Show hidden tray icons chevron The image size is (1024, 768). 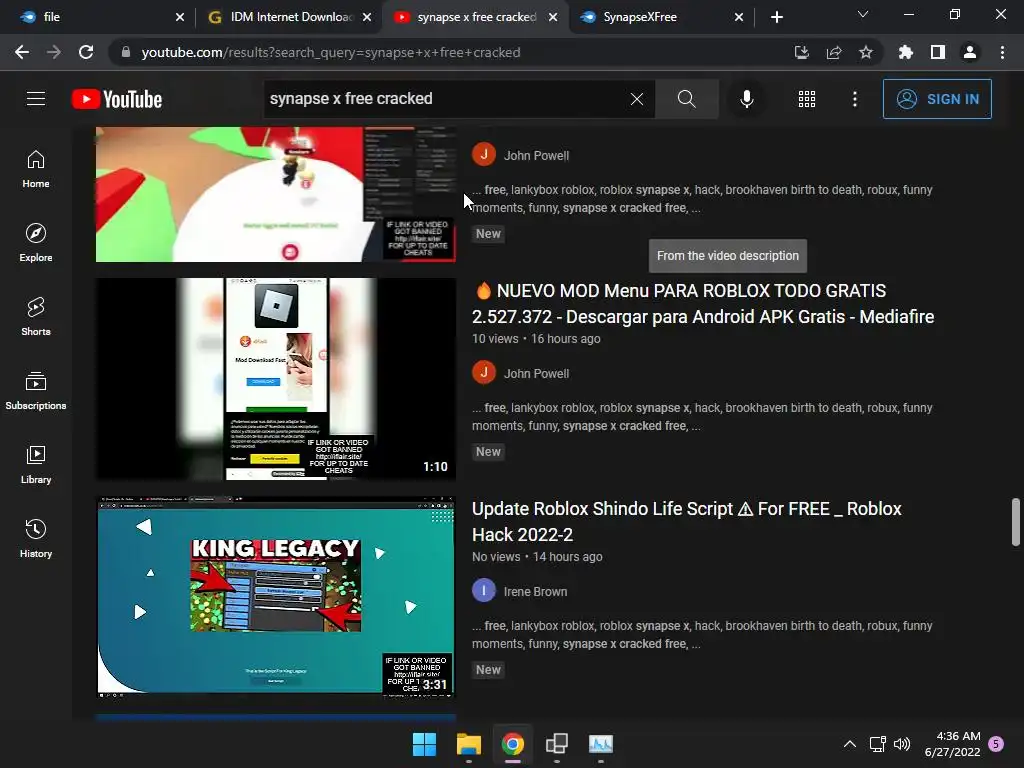tap(850, 744)
